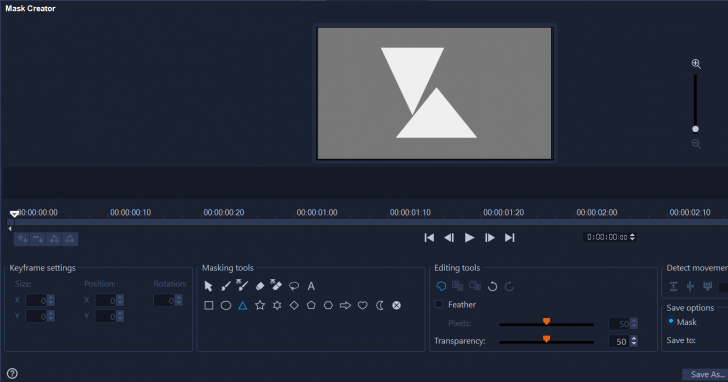Jump to the end of the clip
The image size is (728, 382).
point(509,238)
